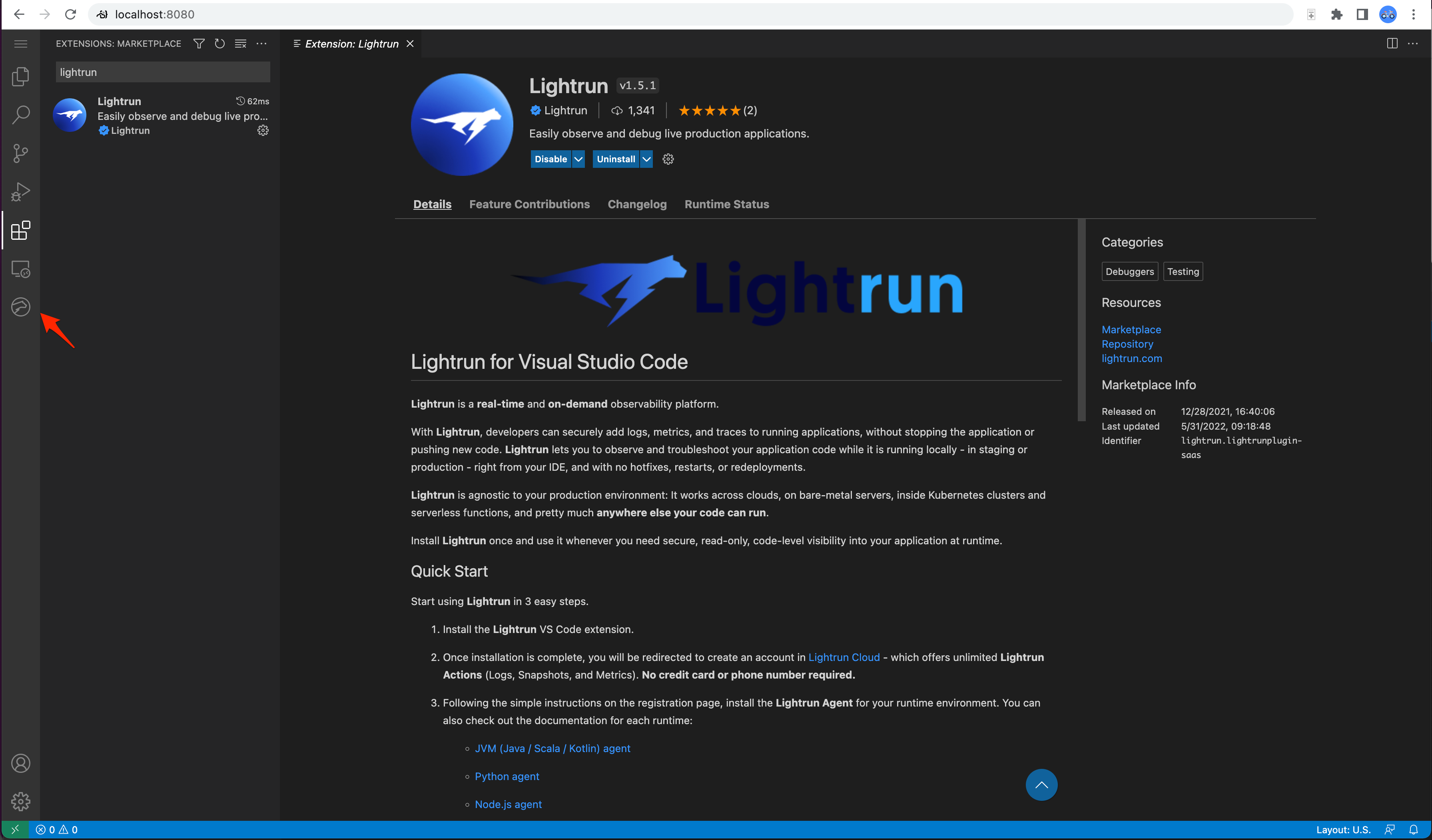This screenshot has width=1432, height=840.
Task: Switch to the Changelog tab
Action: click(x=636, y=205)
